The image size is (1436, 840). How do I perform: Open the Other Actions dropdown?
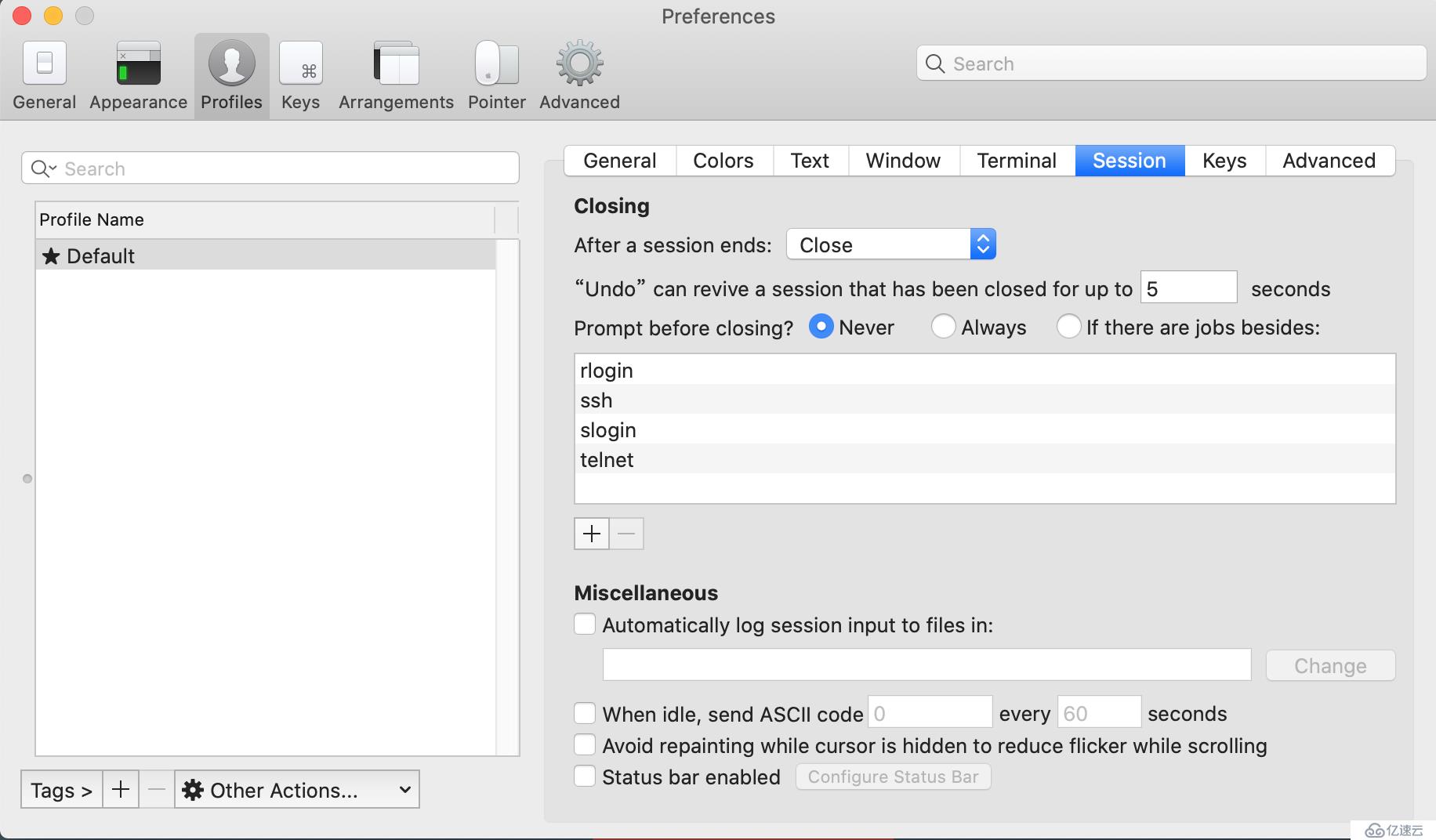(x=297, y=789)
